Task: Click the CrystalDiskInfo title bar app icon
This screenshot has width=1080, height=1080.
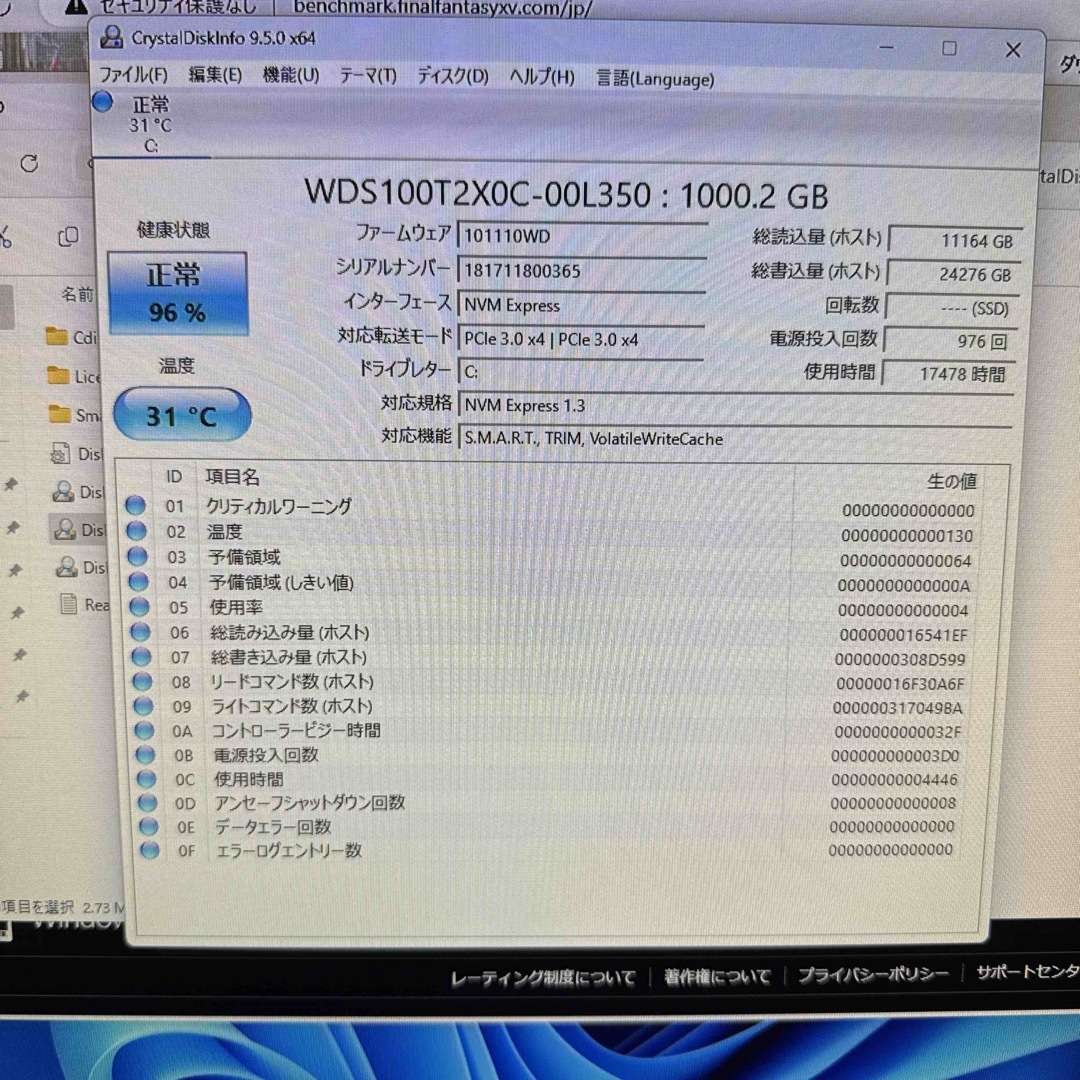Action: (x=112, y=37)
